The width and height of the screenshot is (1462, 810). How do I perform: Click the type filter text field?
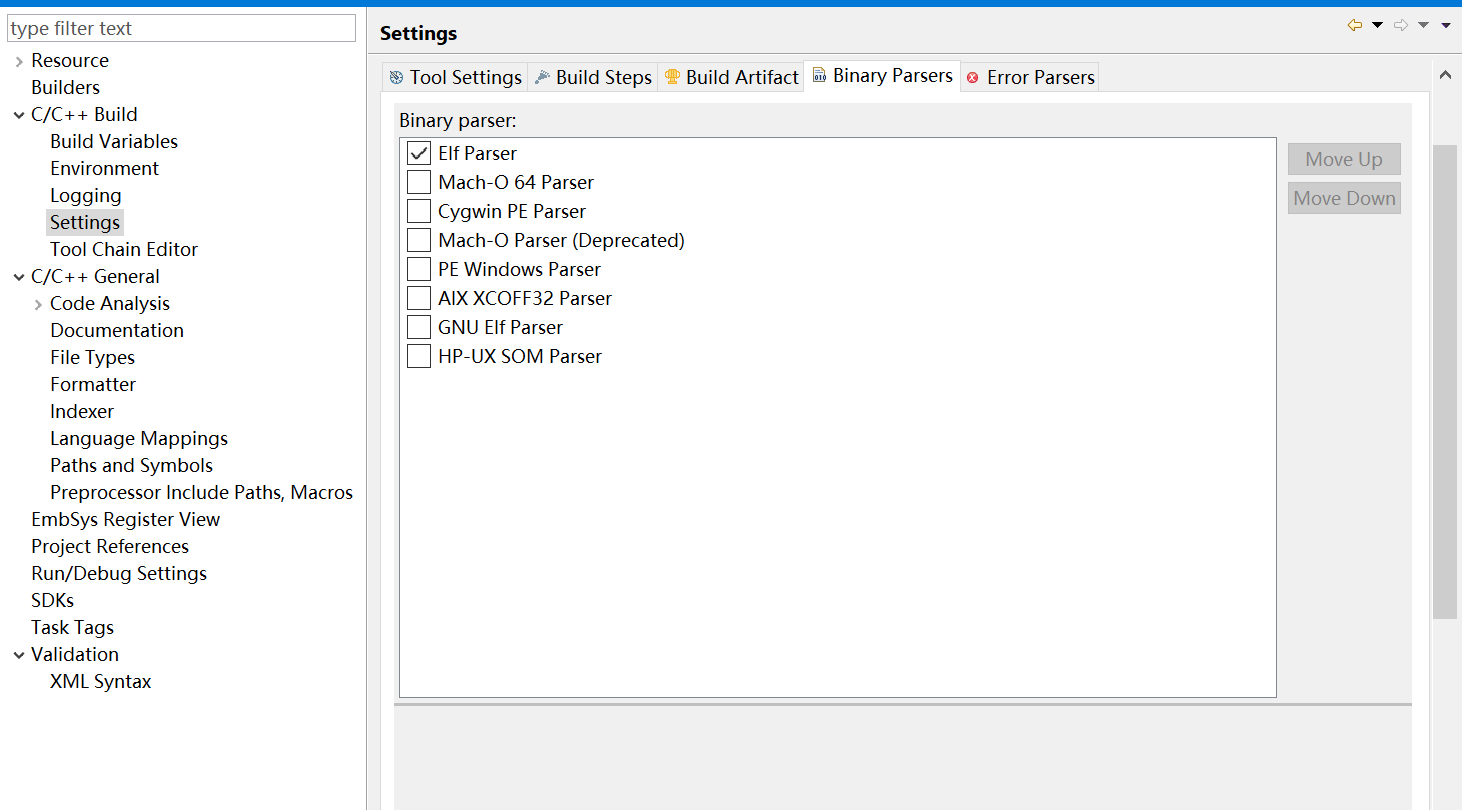pos(181,28)
